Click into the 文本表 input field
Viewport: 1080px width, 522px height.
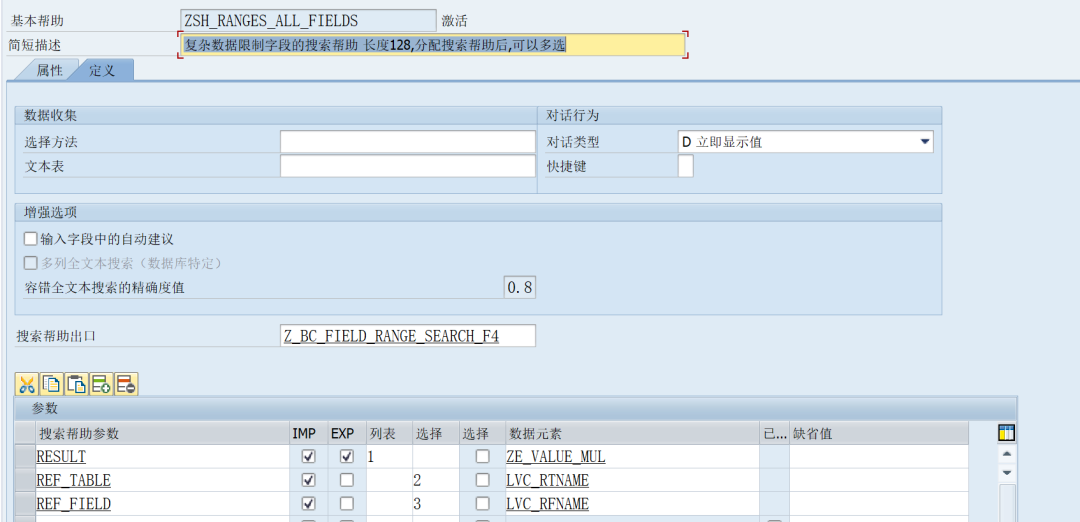click(408, 166)
